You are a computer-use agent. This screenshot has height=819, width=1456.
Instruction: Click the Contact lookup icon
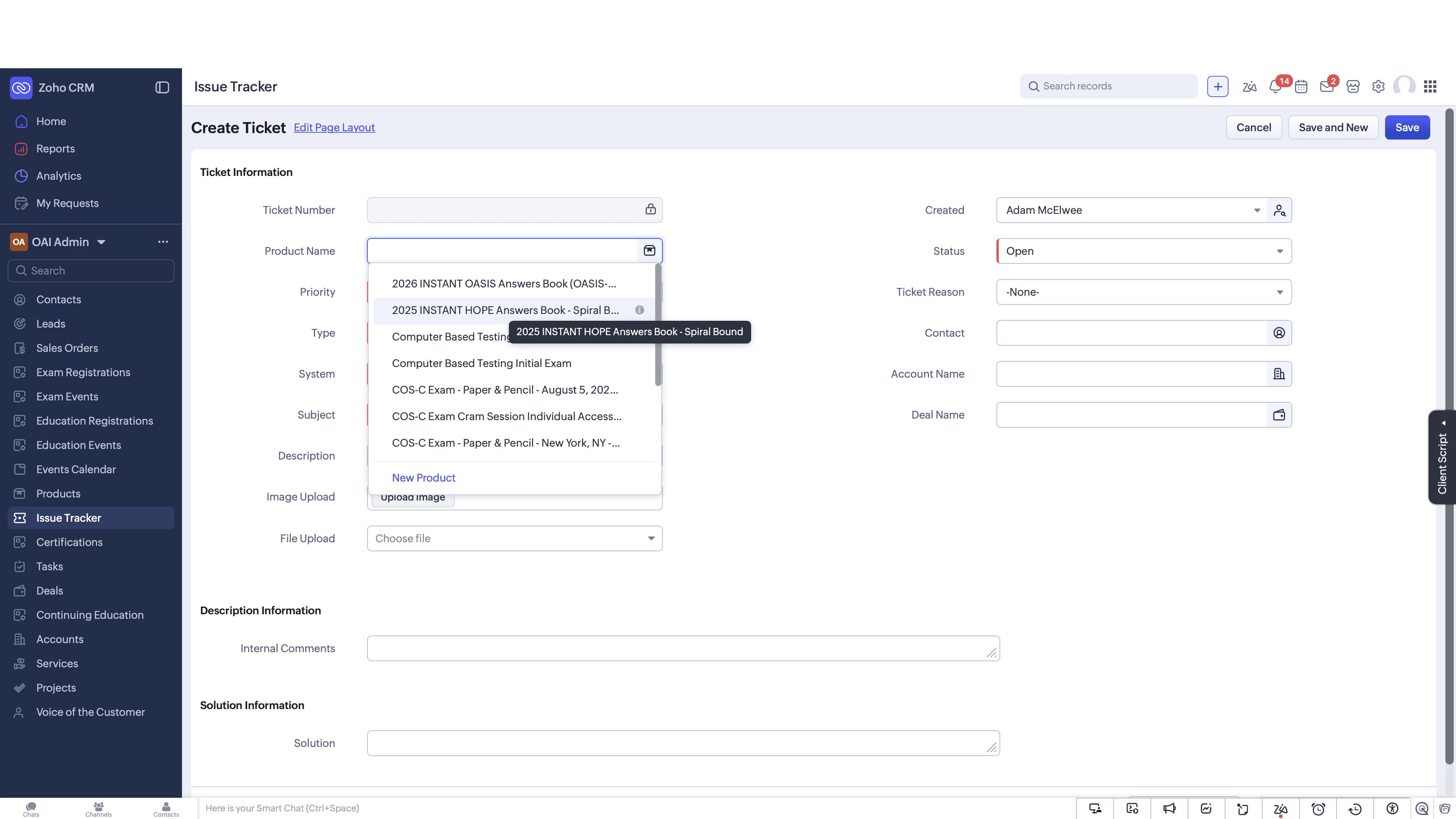(1279, 333)
